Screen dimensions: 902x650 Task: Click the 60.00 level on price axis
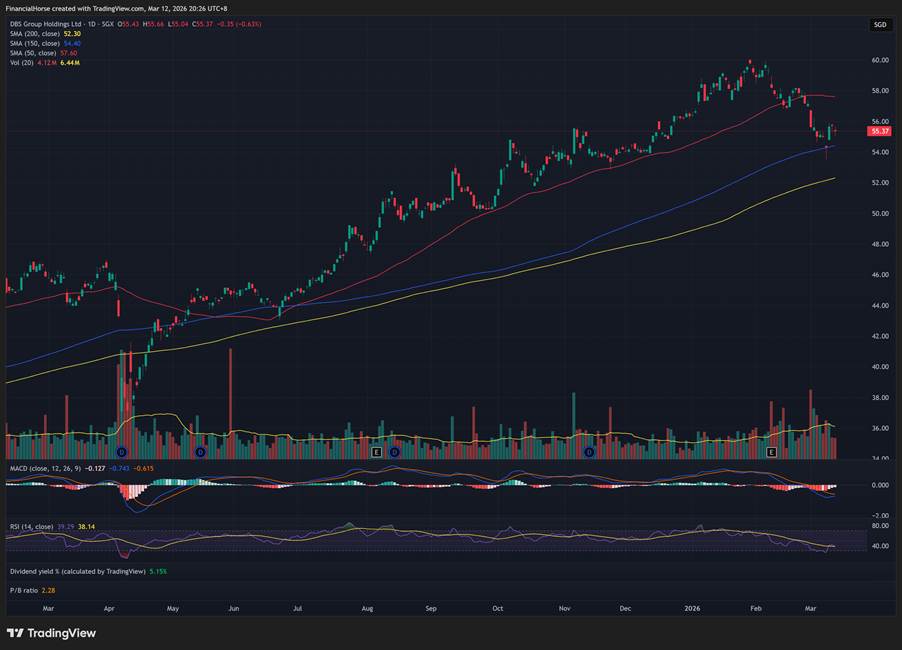[x=880, y=60]
